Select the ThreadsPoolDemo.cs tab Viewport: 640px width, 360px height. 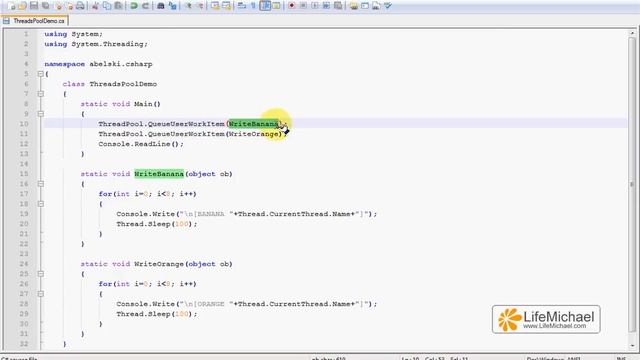tap(35, 20)
